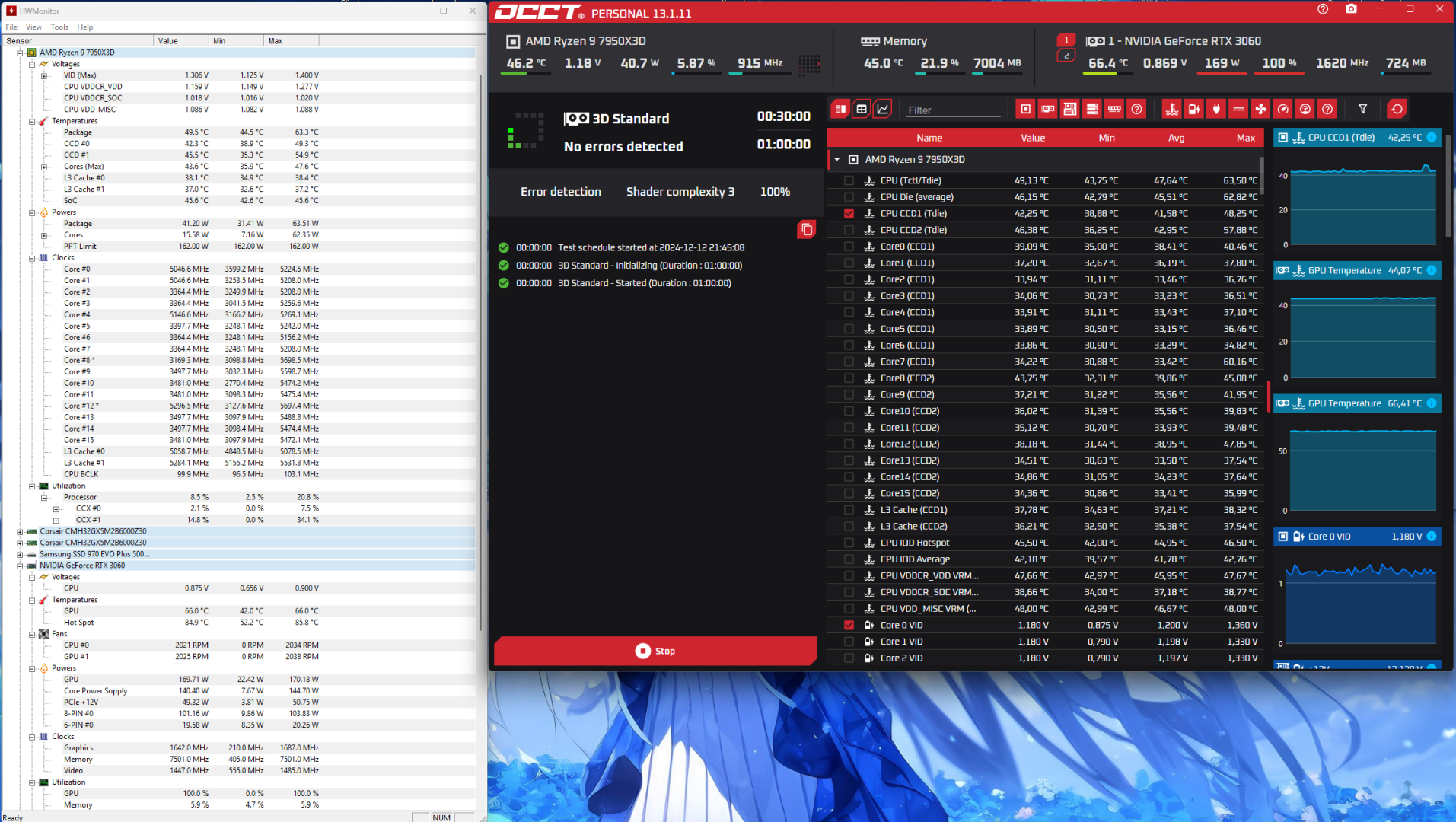The image size is (1456, 822).
Task: Switch OCCT monitoring to split list view
Action: coord(840,109)
